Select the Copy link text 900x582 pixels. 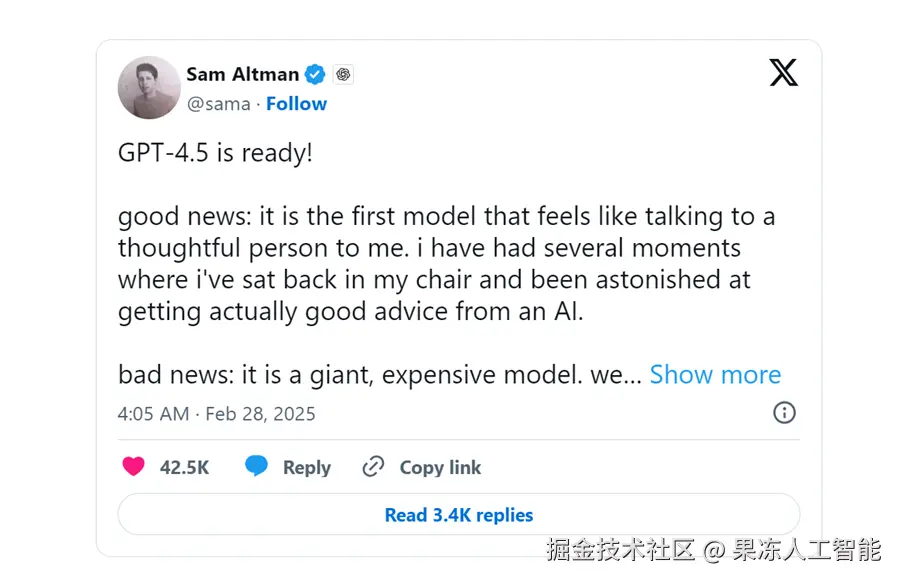pos(440,467)
